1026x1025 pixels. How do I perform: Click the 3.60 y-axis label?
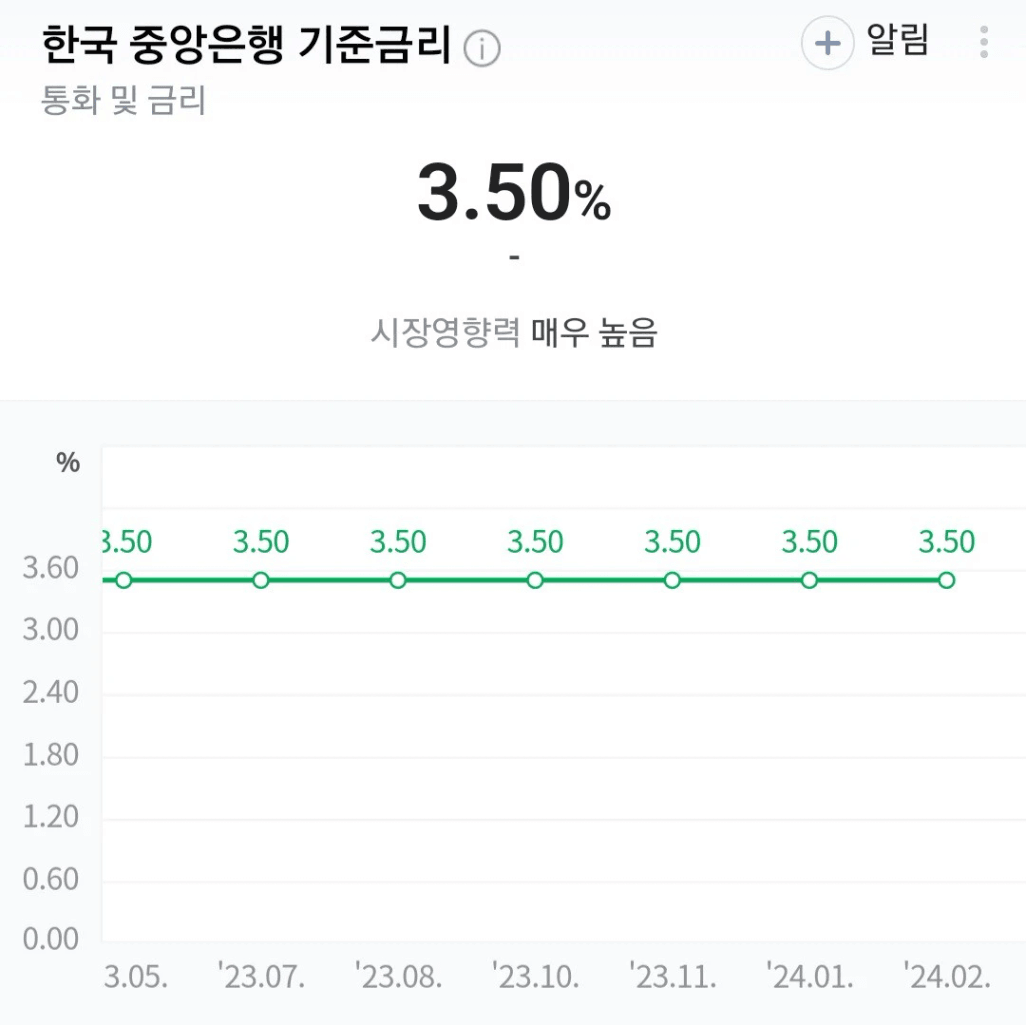point(50,567)
